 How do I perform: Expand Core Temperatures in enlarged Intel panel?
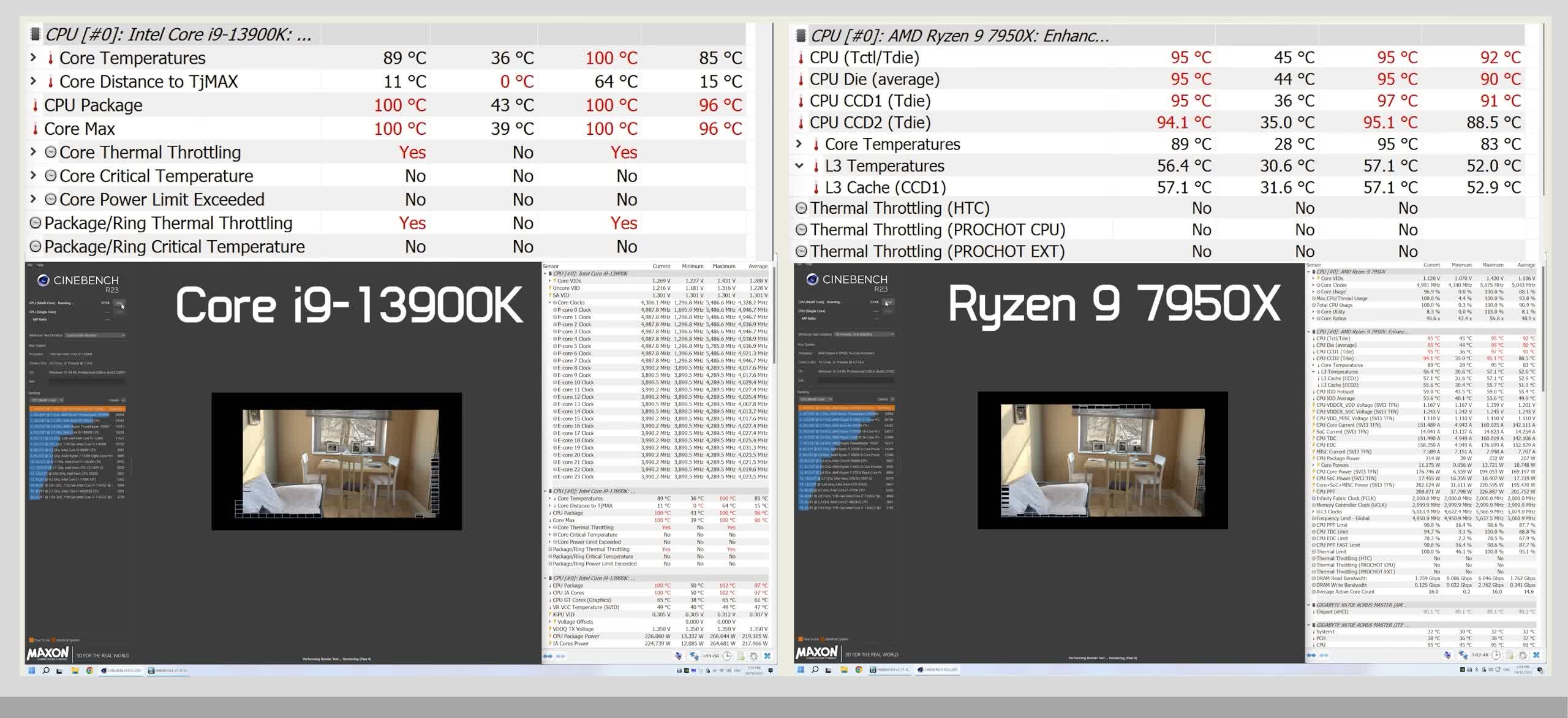pos(33,58)
